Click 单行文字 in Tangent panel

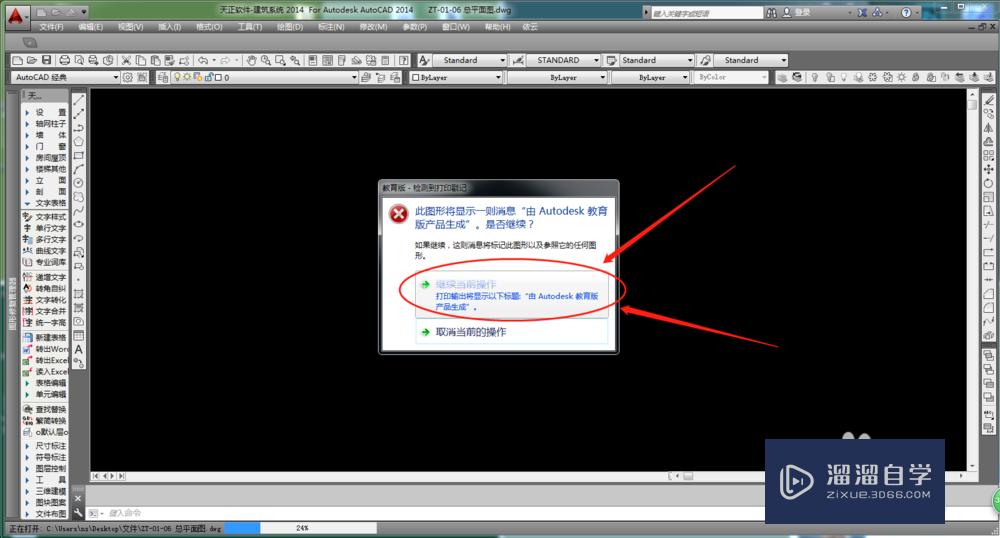click(45, 228)
